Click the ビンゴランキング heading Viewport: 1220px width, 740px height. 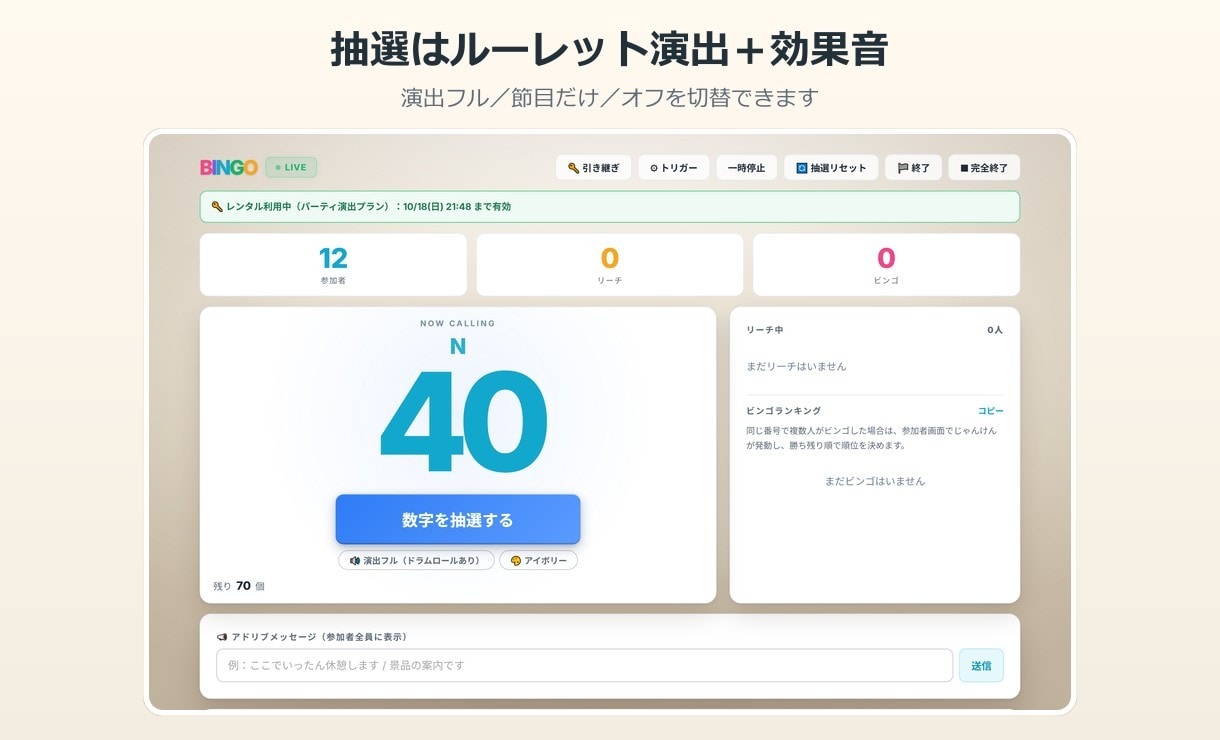pos(784,411)
